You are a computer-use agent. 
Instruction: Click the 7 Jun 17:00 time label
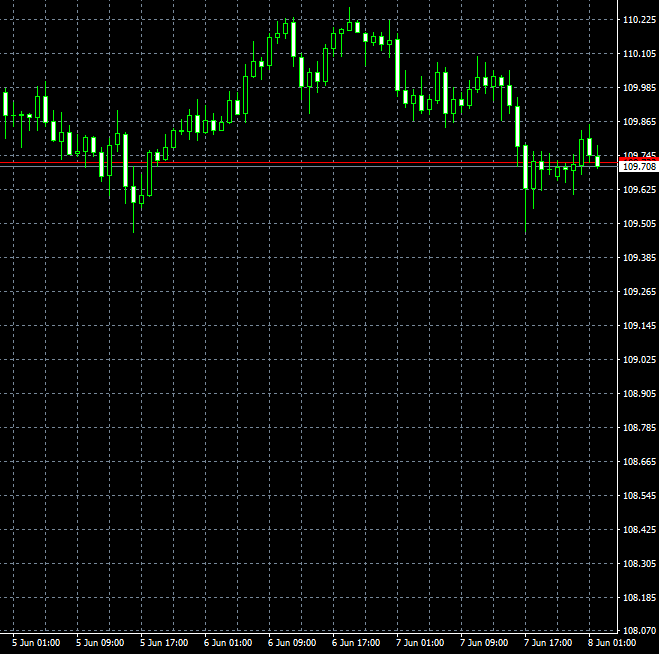coord(548,643)
